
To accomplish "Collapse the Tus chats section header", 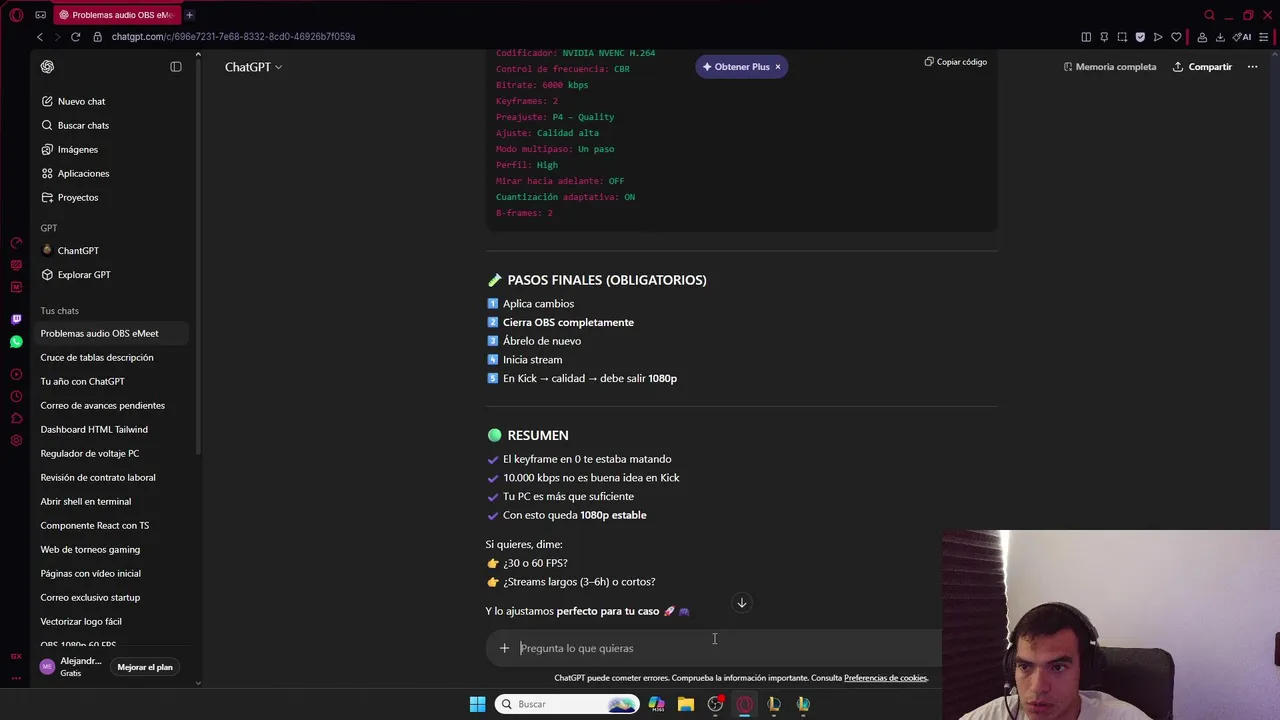I will tap(59, 311).
